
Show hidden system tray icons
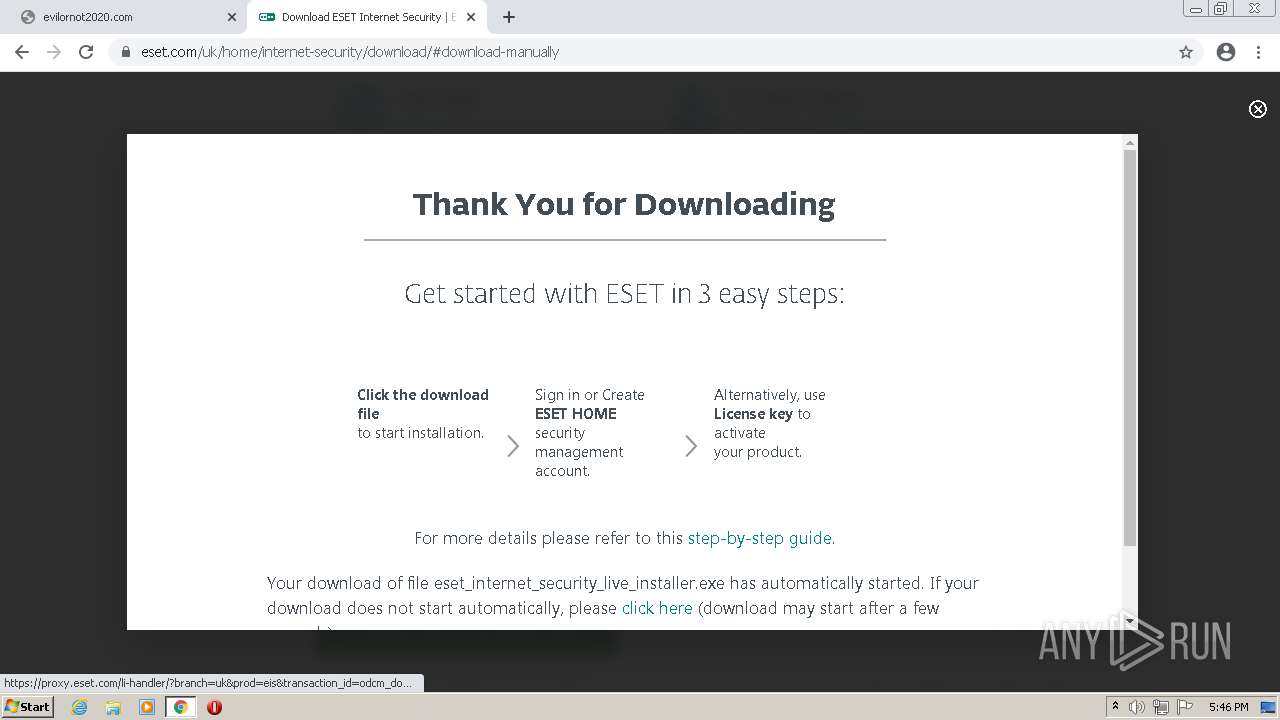point(1115,706)
